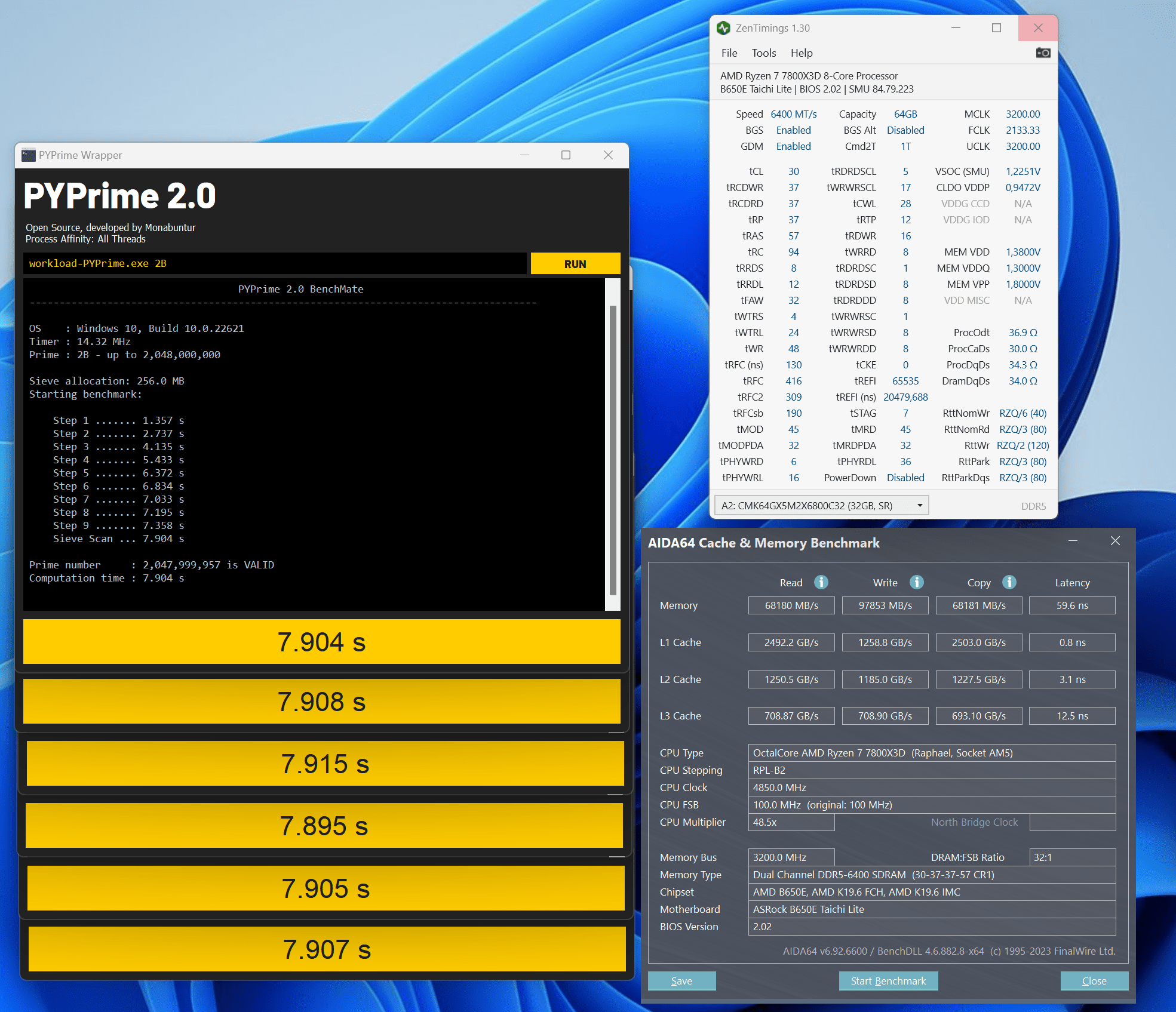Screen dimensions: 1176x1012
Task: Click the Memory Latency value 59.6 ns
Action: click(1073, 605)
